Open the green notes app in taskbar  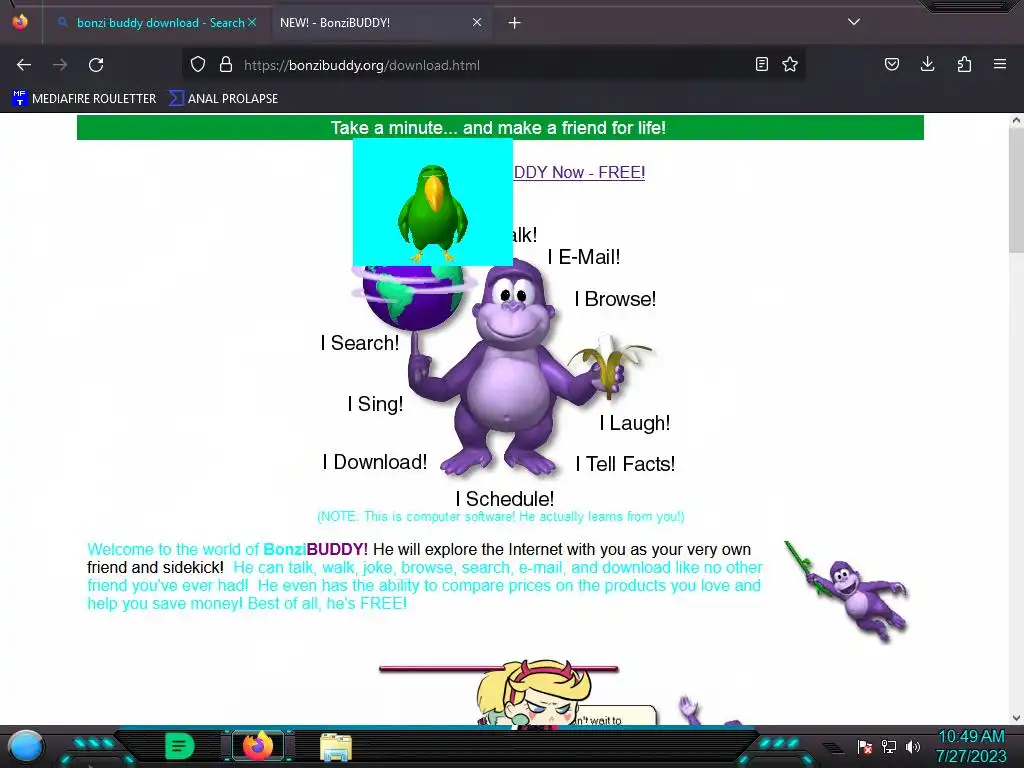pyautogui.click(x=180, y=746)
